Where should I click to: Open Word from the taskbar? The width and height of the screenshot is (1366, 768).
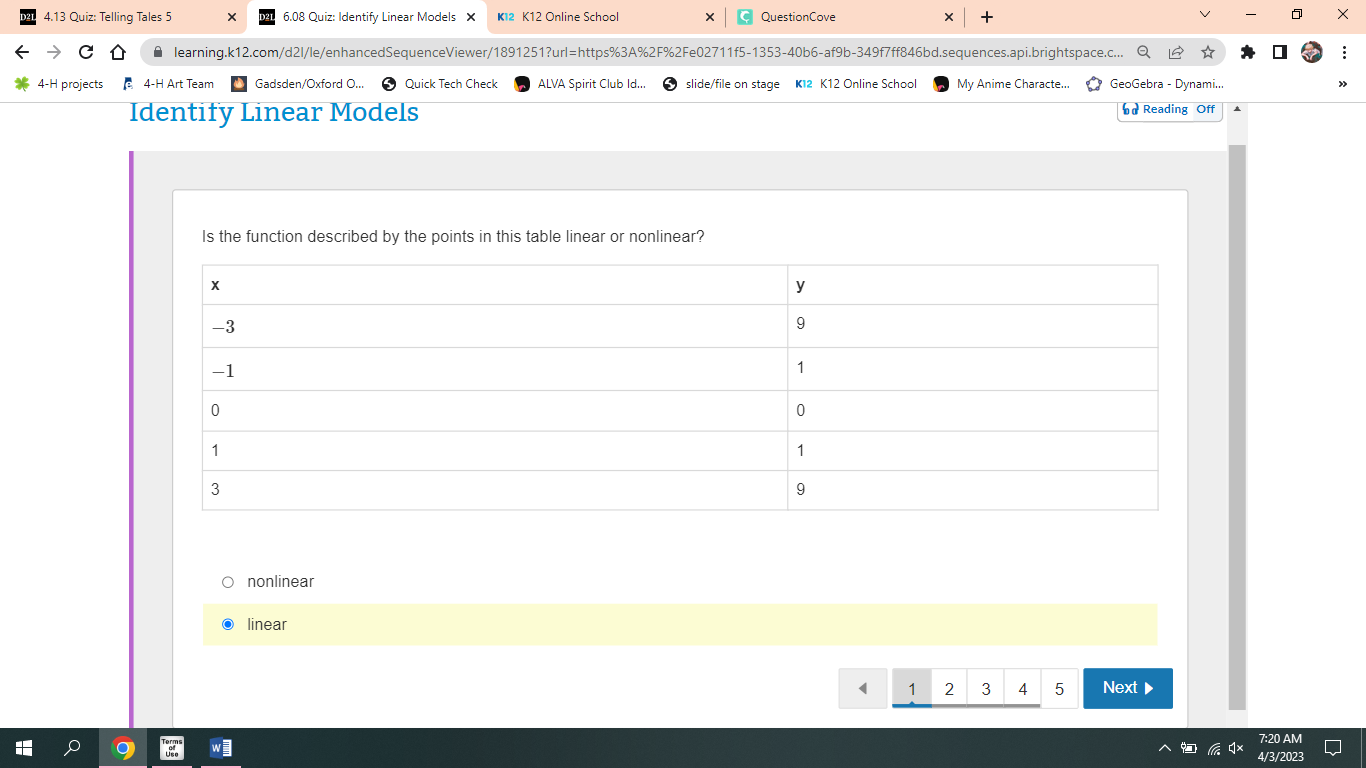click(221, 747)
